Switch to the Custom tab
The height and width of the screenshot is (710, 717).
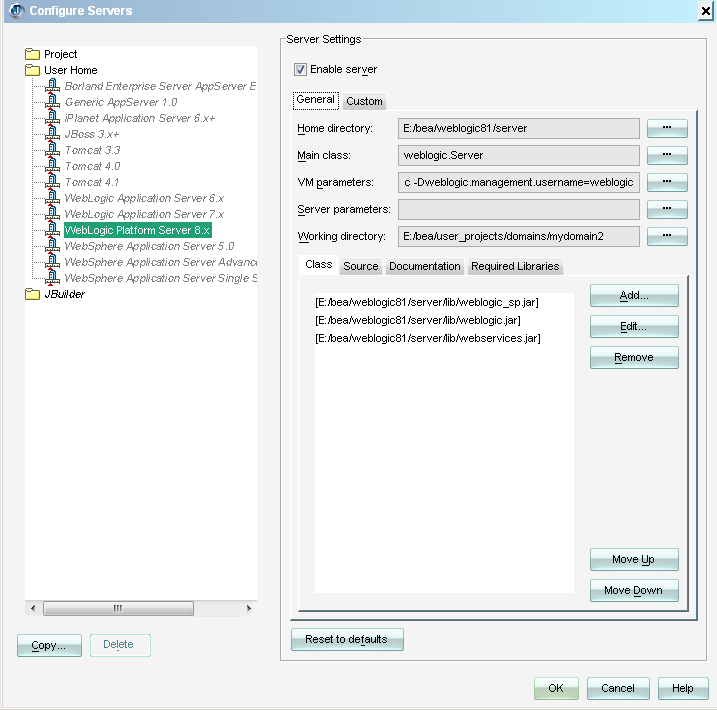point(364,101)
